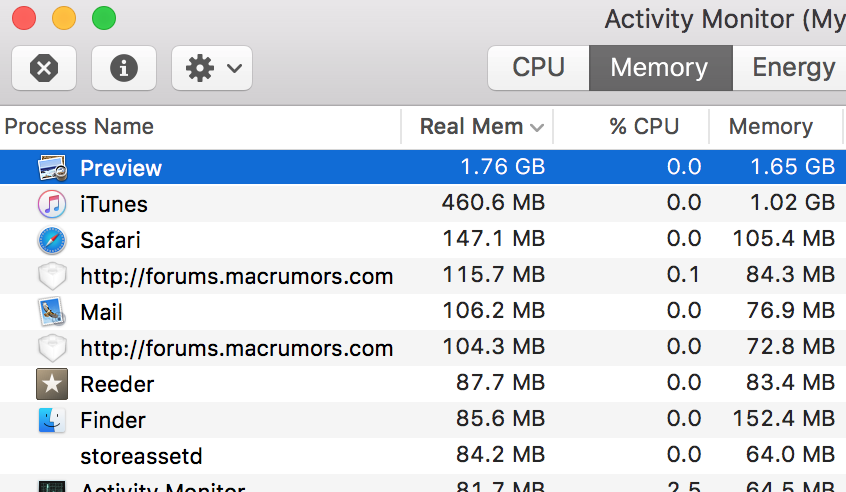
Task: Click Finder's 85.6 MB real memory value
Action: [x=500, y=419]
